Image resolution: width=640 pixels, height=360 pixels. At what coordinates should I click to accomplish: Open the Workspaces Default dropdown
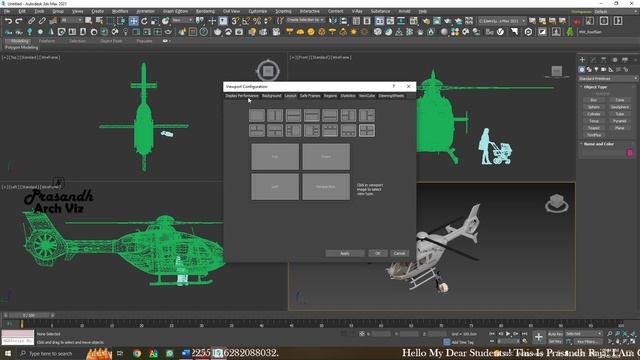(616, 11)
